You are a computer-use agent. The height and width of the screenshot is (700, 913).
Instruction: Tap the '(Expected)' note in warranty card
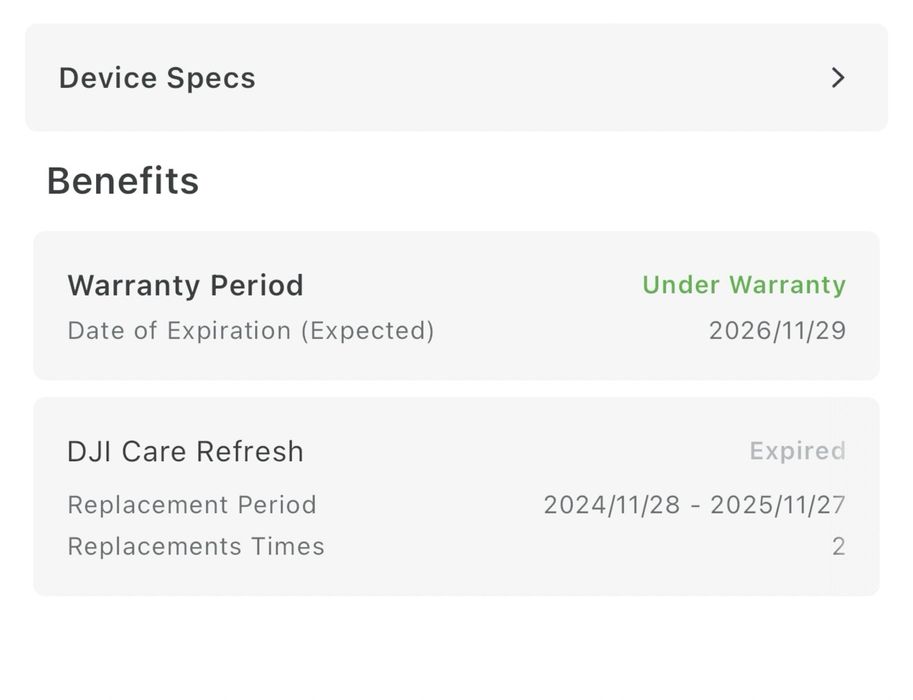tap(368, 330)
